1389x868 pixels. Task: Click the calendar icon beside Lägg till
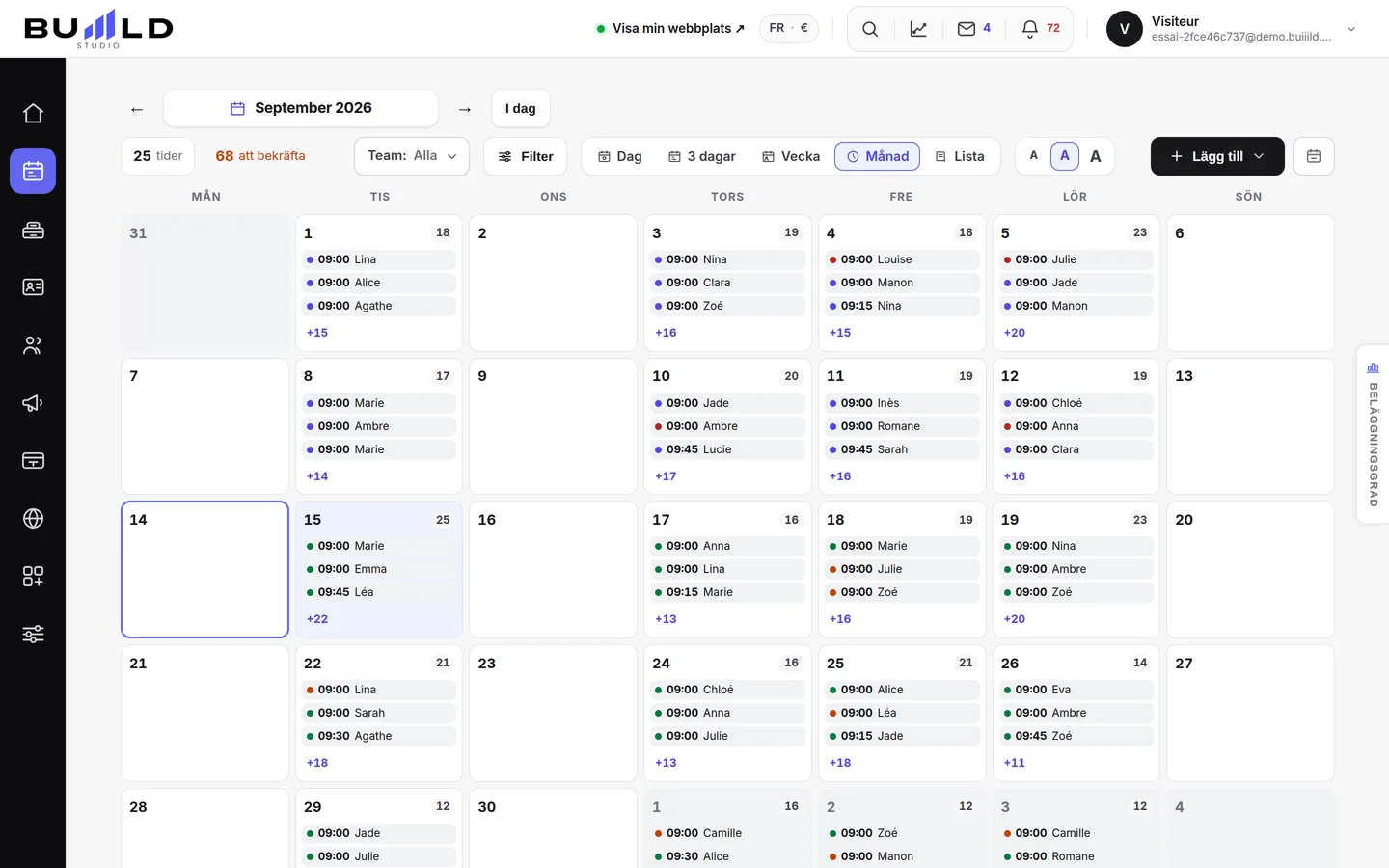[x=1314, y=156]
